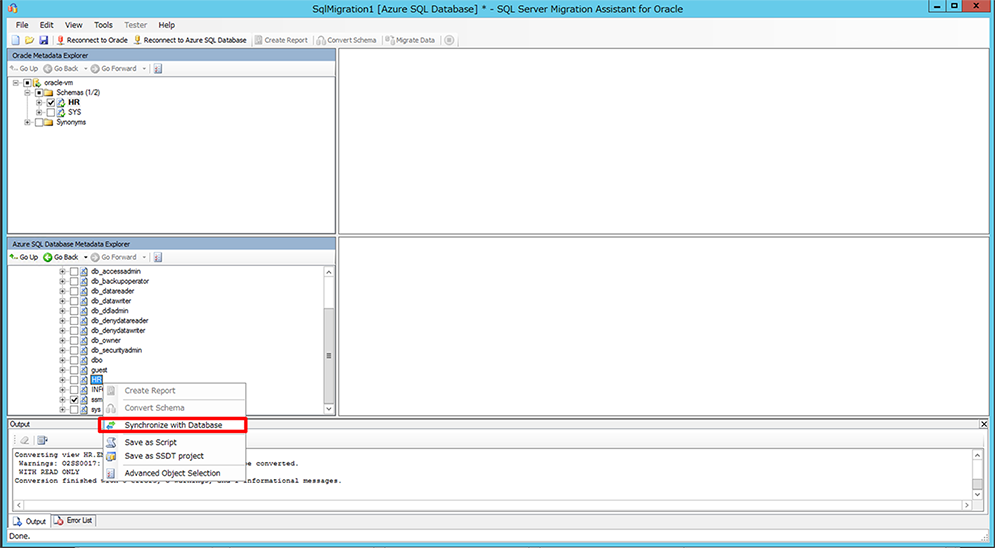Check the db_owner checkbox

point(74,341)
